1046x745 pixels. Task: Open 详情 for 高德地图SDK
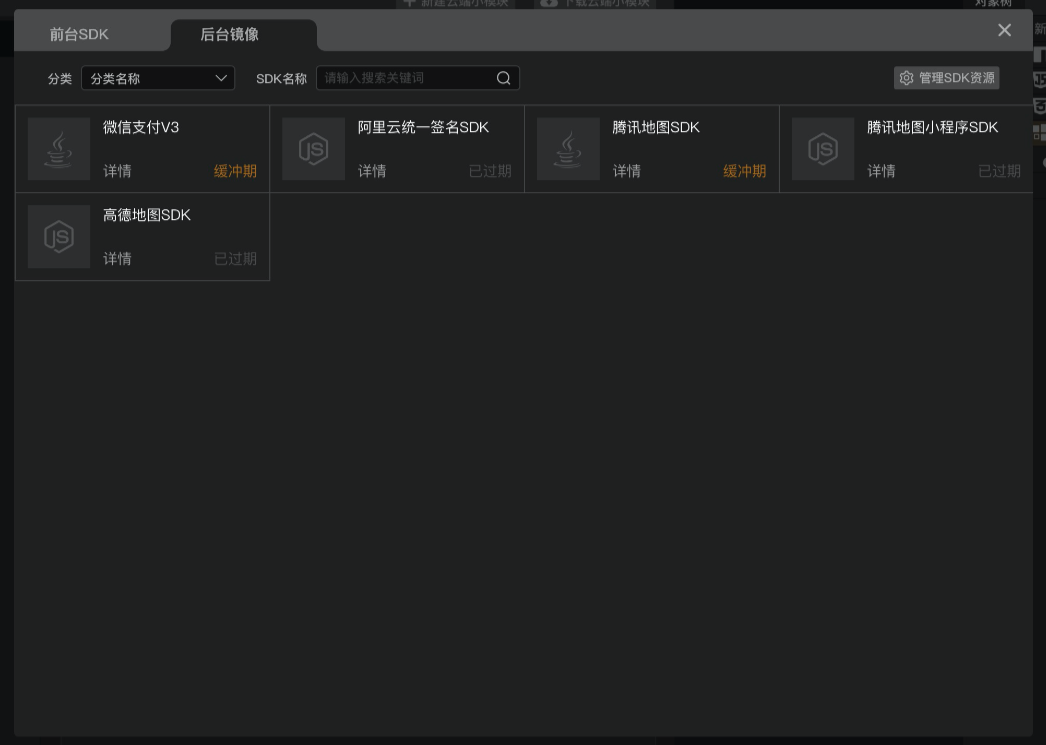click(117, 259)
